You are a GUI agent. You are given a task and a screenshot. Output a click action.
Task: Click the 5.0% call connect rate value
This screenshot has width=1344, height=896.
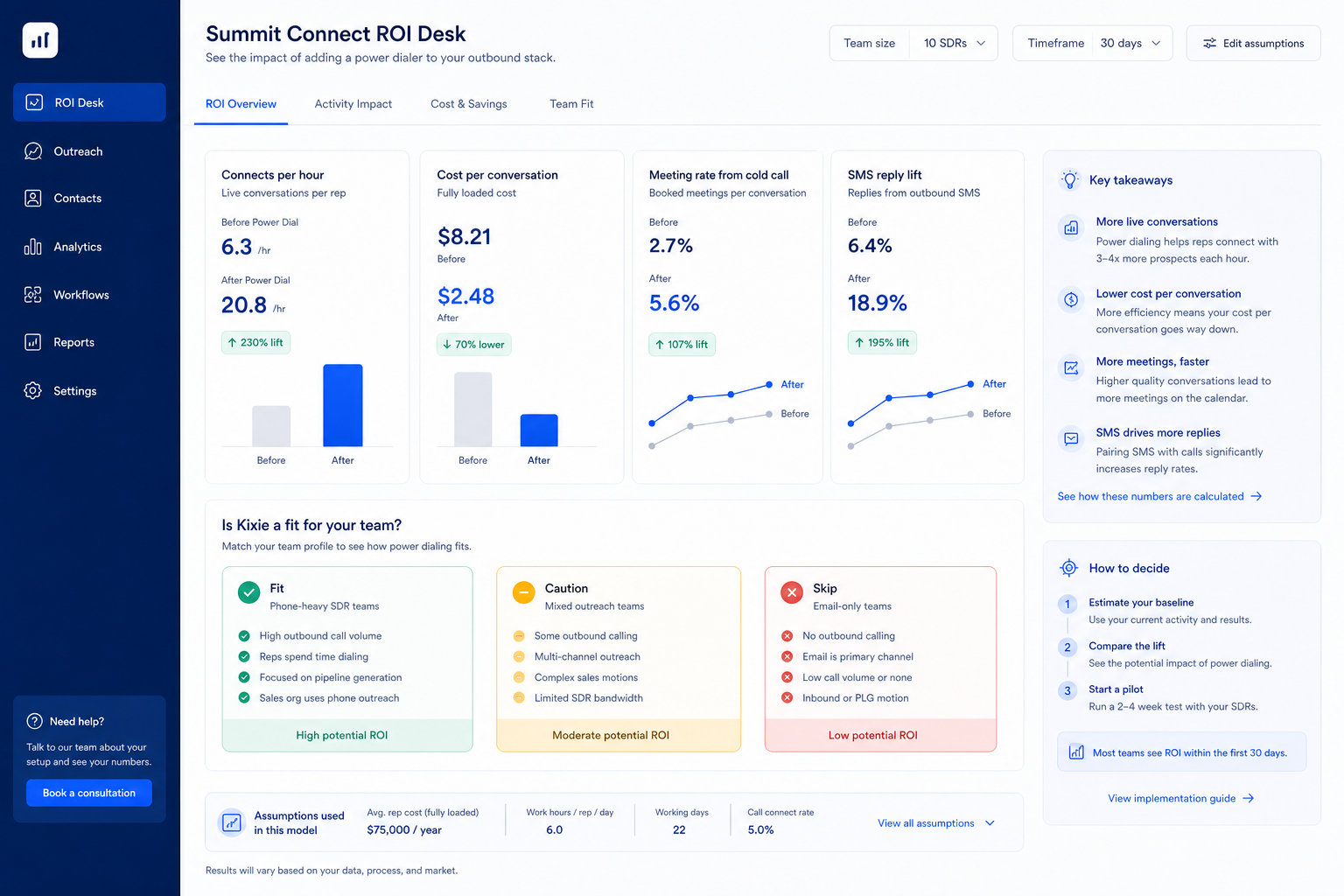tap(760, 830)
